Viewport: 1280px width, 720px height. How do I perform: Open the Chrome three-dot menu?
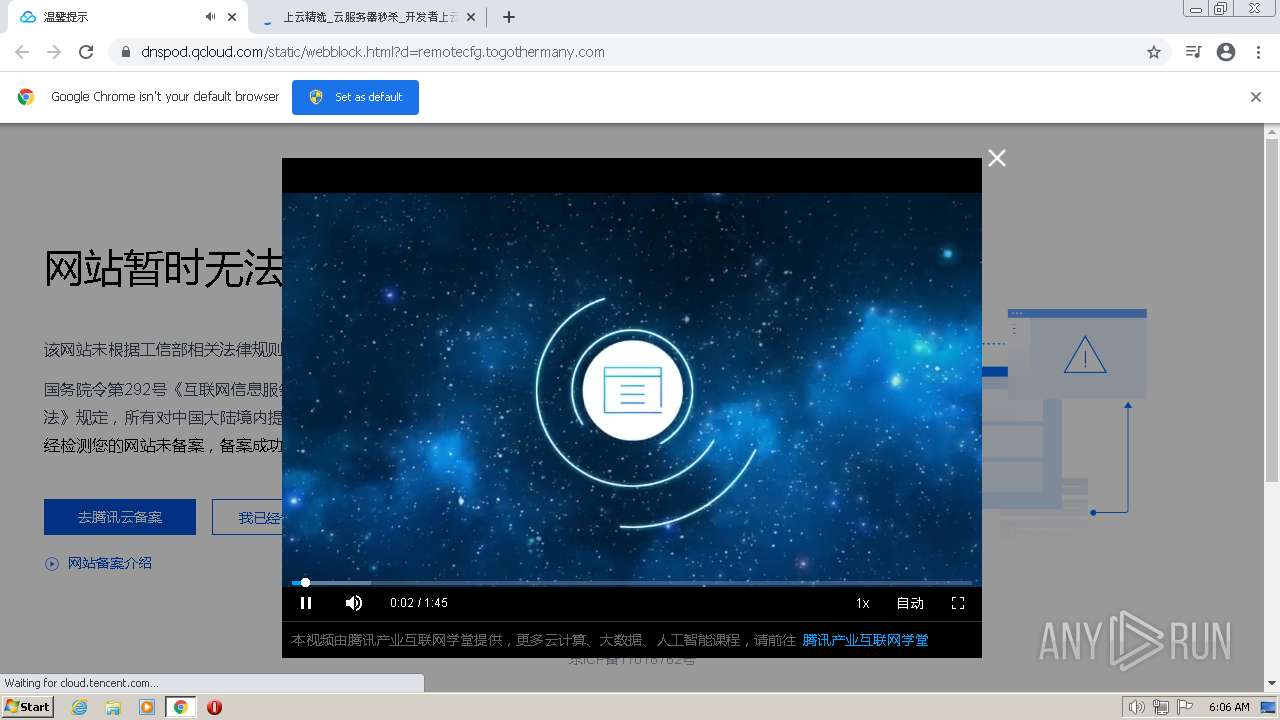[x=1258, y=52]
